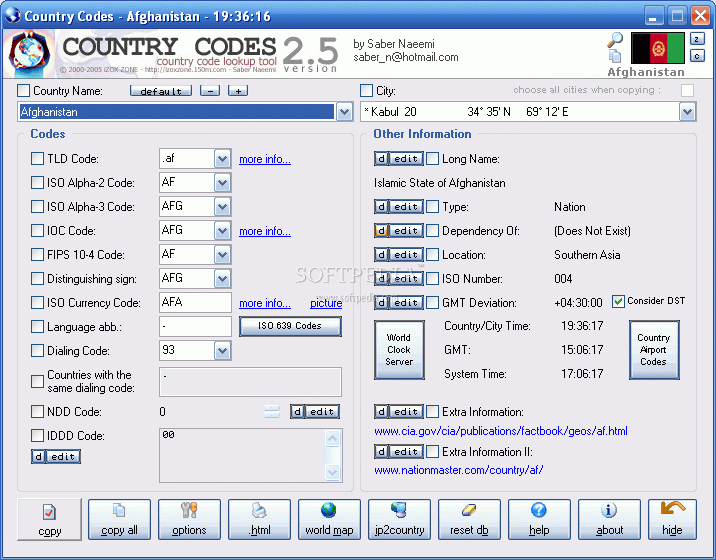This screenshot has height=560, width=716.
Task: Click the magnifier search icon near flag
Action: (615, 40)
